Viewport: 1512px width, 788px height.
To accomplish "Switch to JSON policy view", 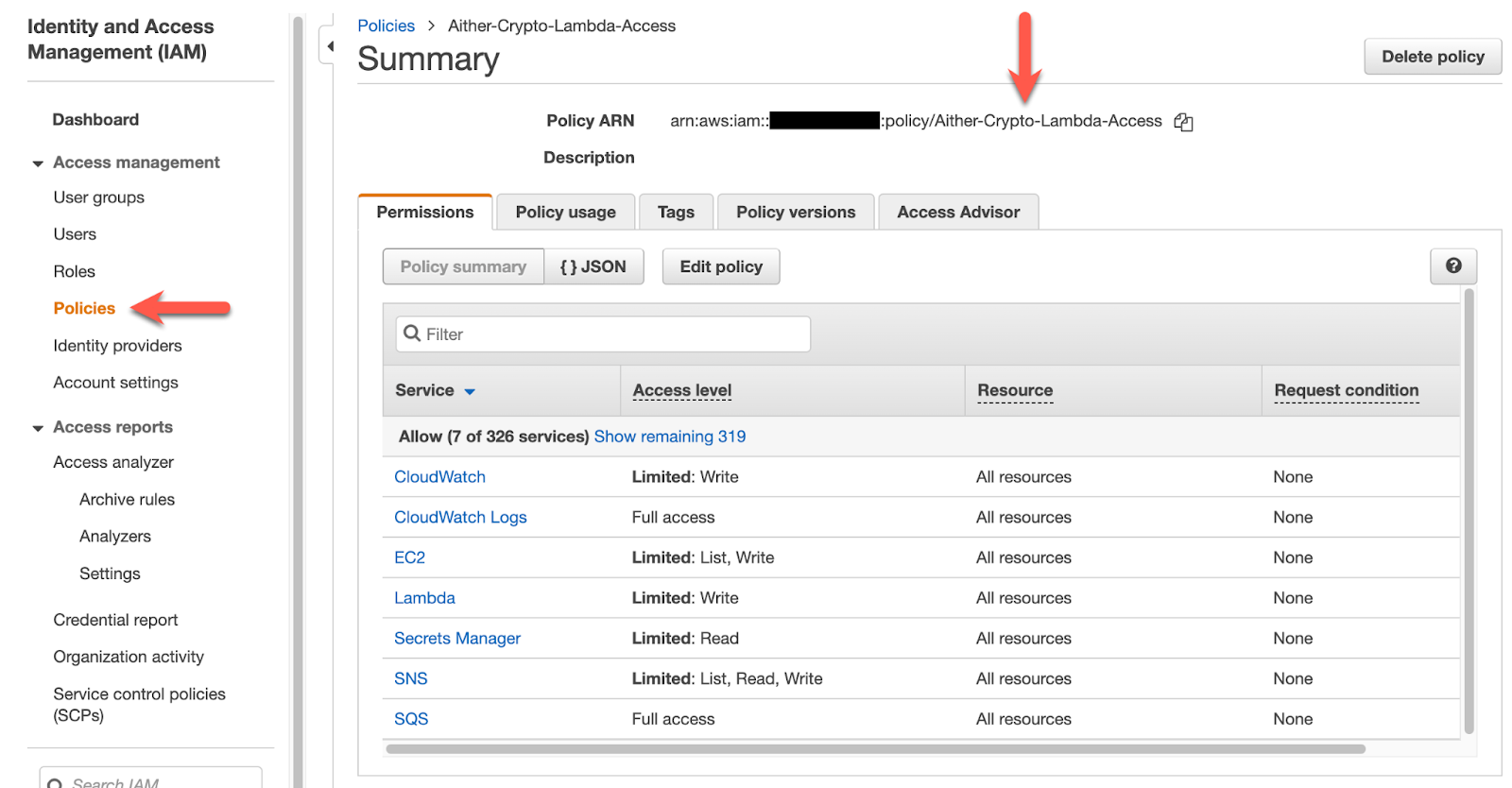I will click(593, 267).
